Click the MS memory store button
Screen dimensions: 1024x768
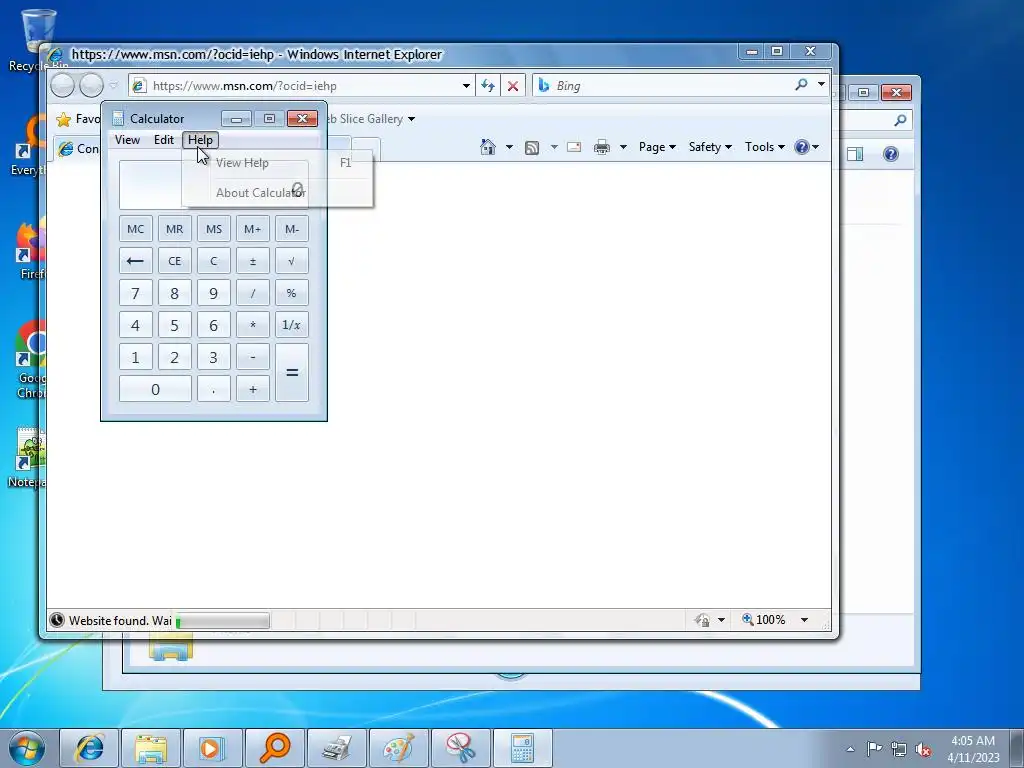[214, 229]
